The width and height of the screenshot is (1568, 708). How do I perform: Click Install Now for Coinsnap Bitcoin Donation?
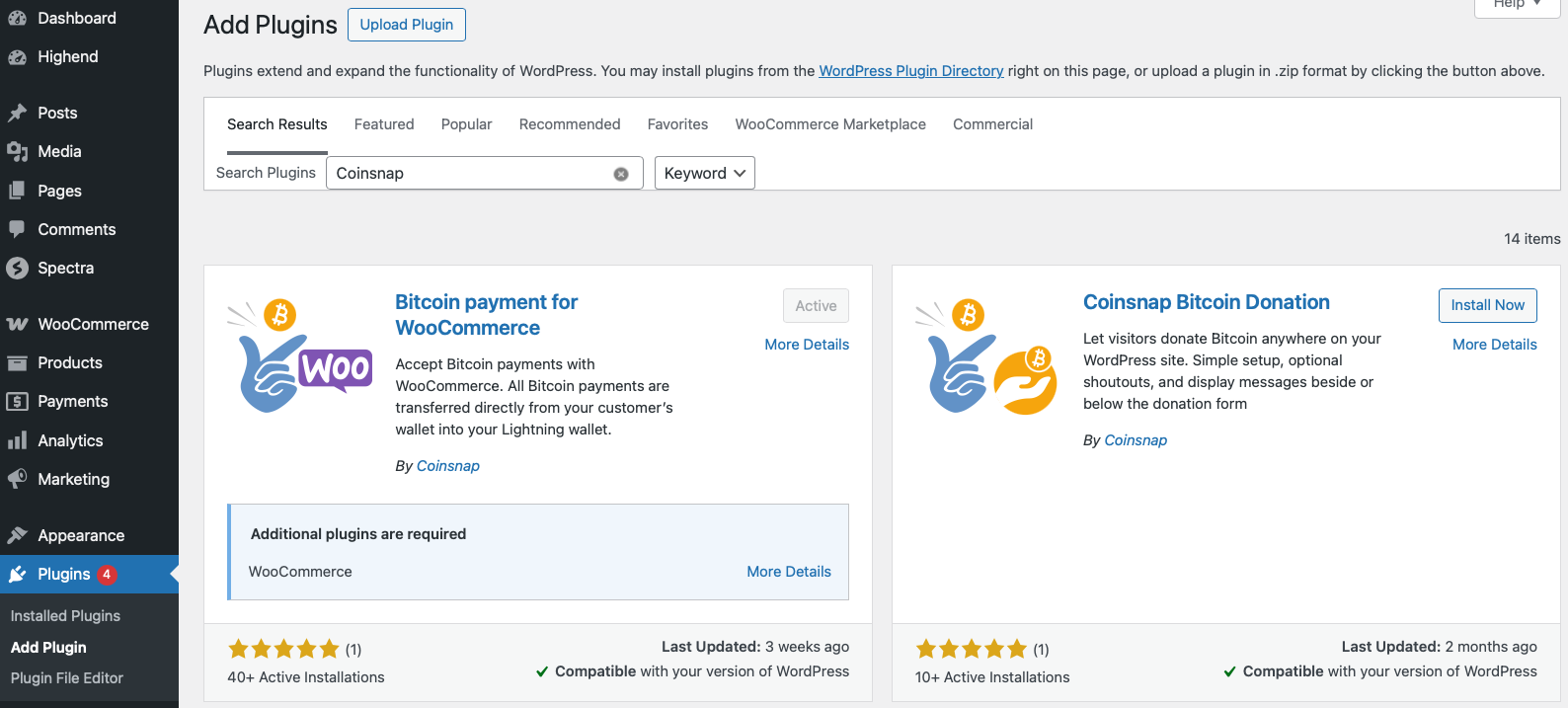tap(1487, 305)
